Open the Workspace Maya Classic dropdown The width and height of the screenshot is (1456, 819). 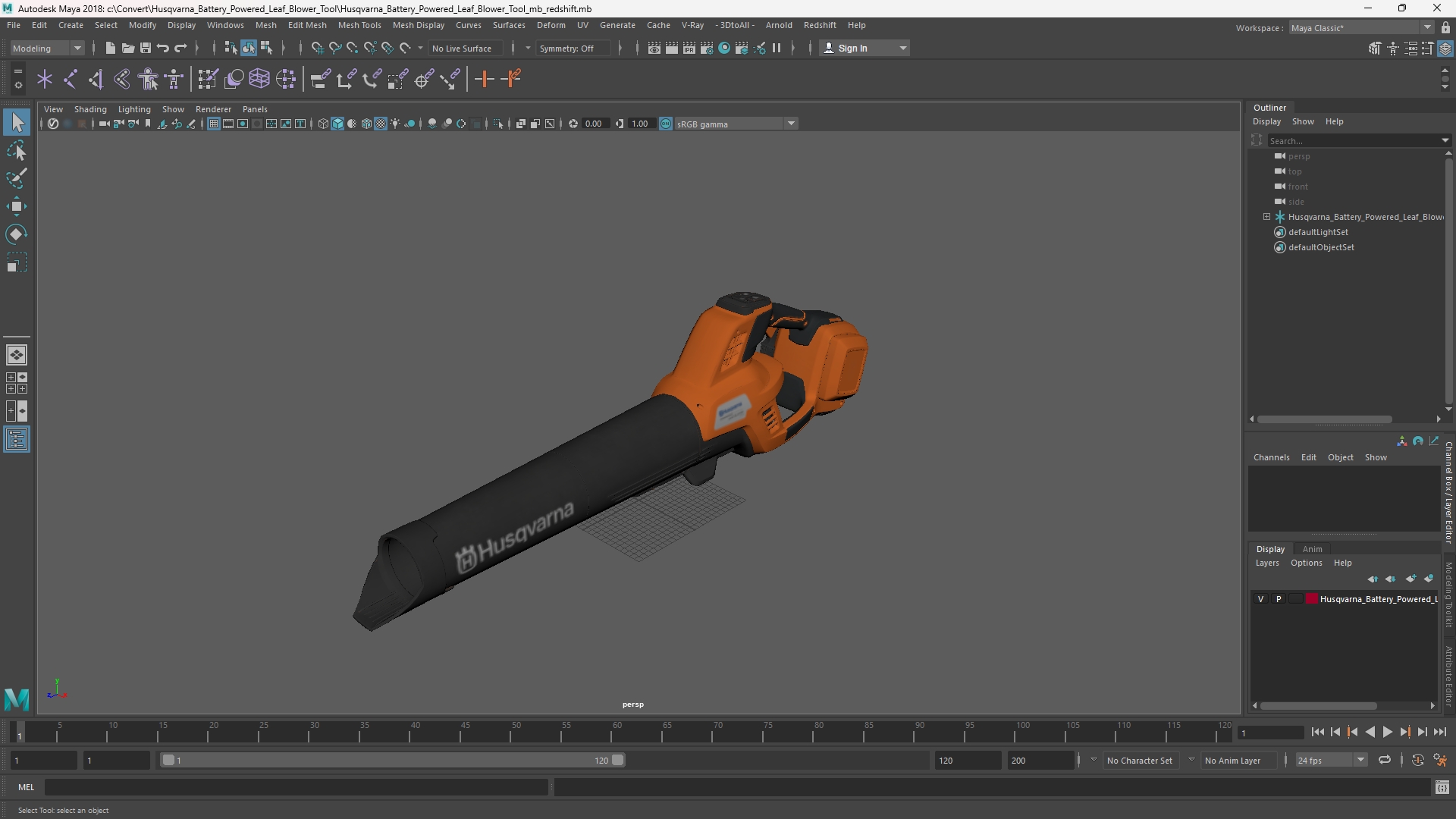pos(1361,28)
